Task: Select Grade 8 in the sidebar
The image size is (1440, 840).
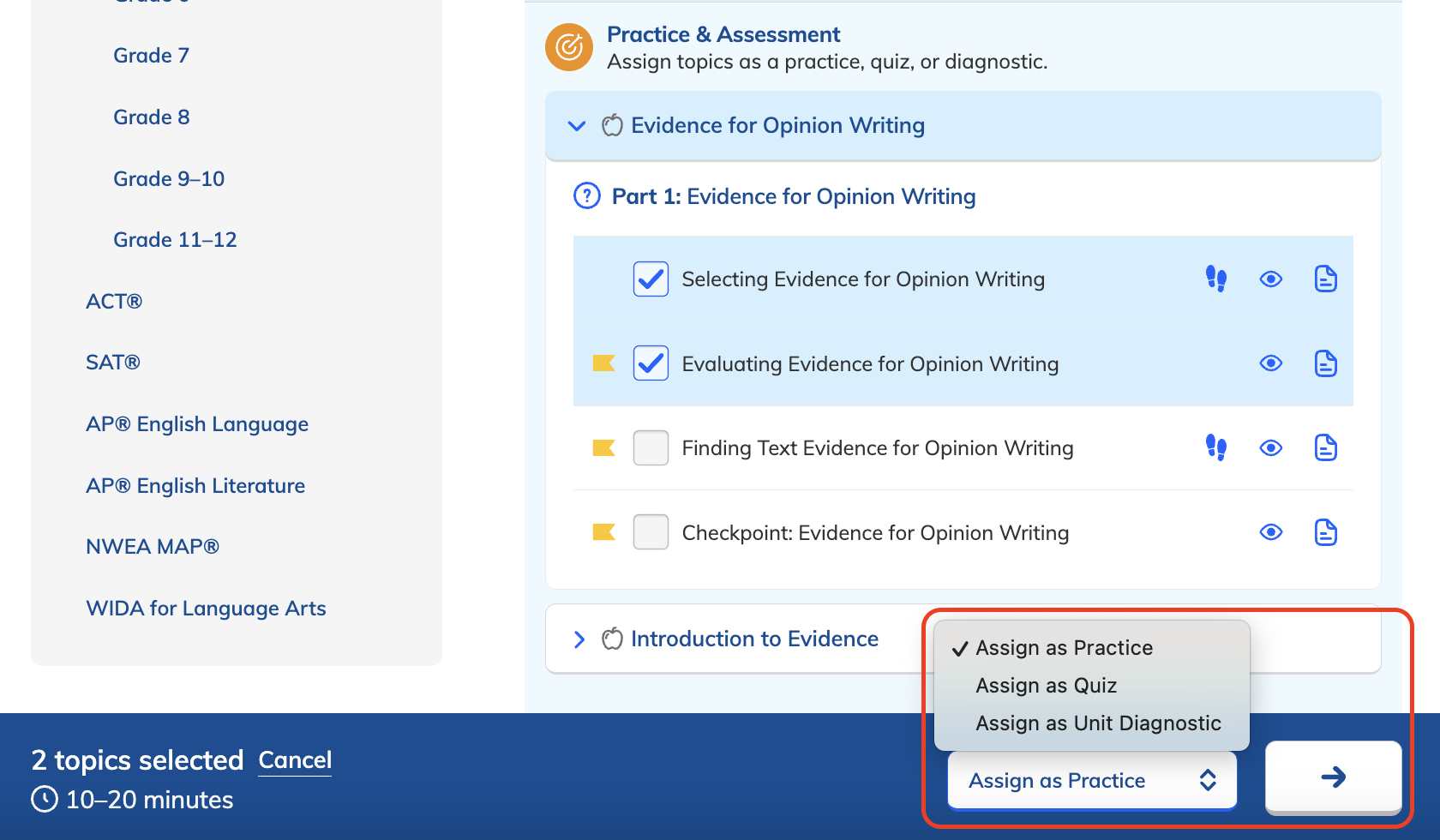Action: click(x=151, y=117)
